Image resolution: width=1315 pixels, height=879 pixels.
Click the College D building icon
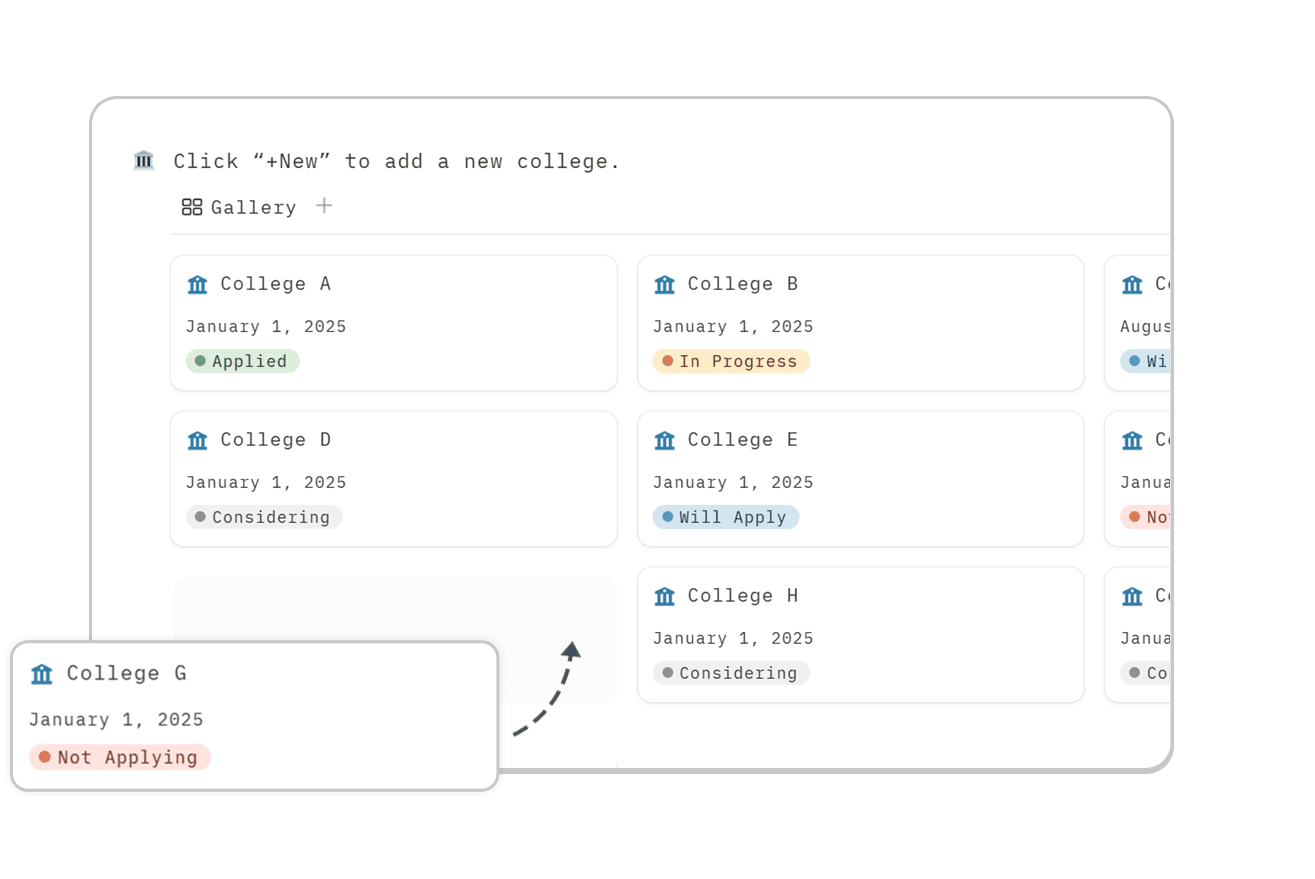[x=197, y=441]
